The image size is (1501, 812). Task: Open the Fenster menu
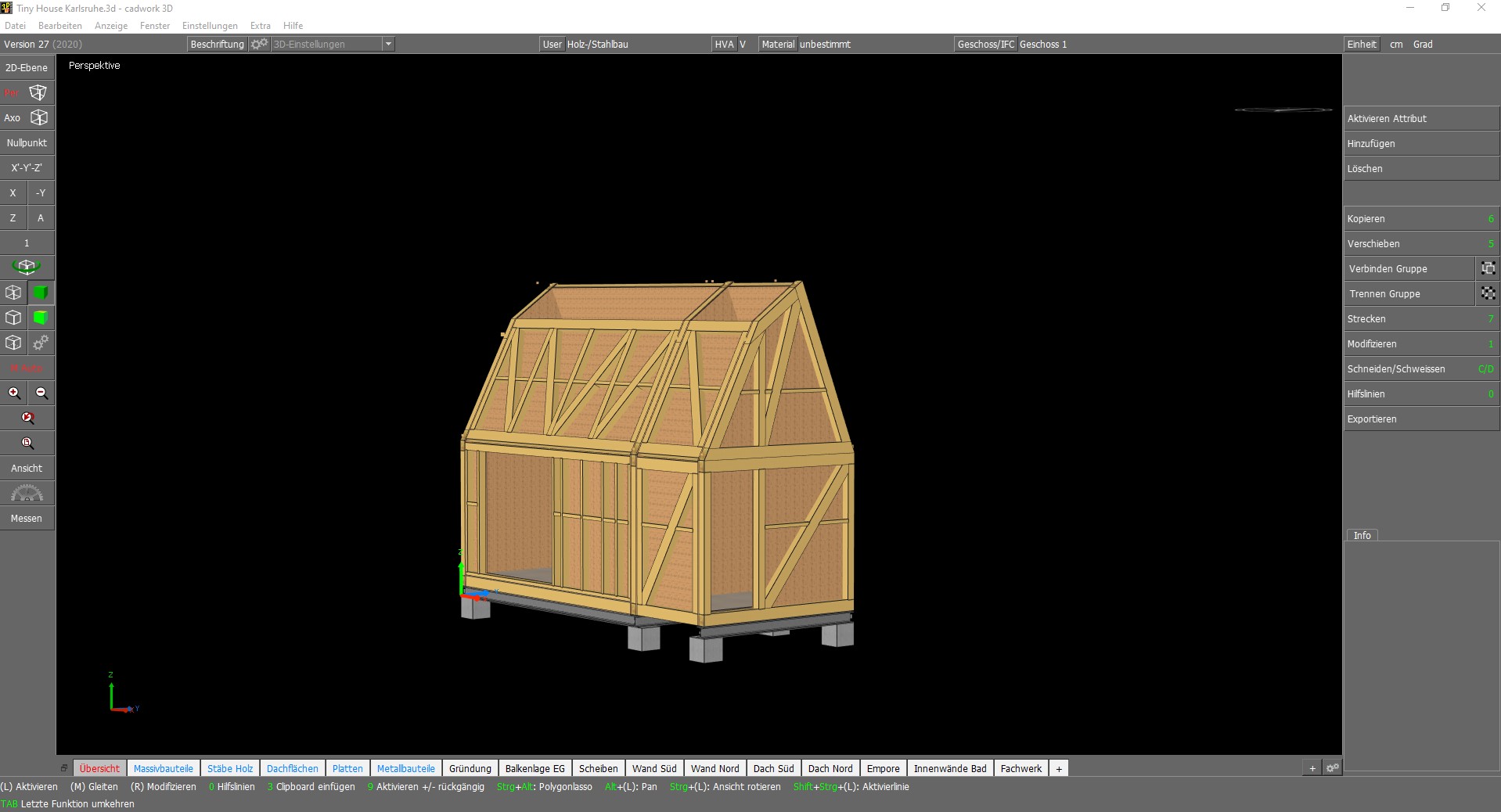click(x=155, y=26)
